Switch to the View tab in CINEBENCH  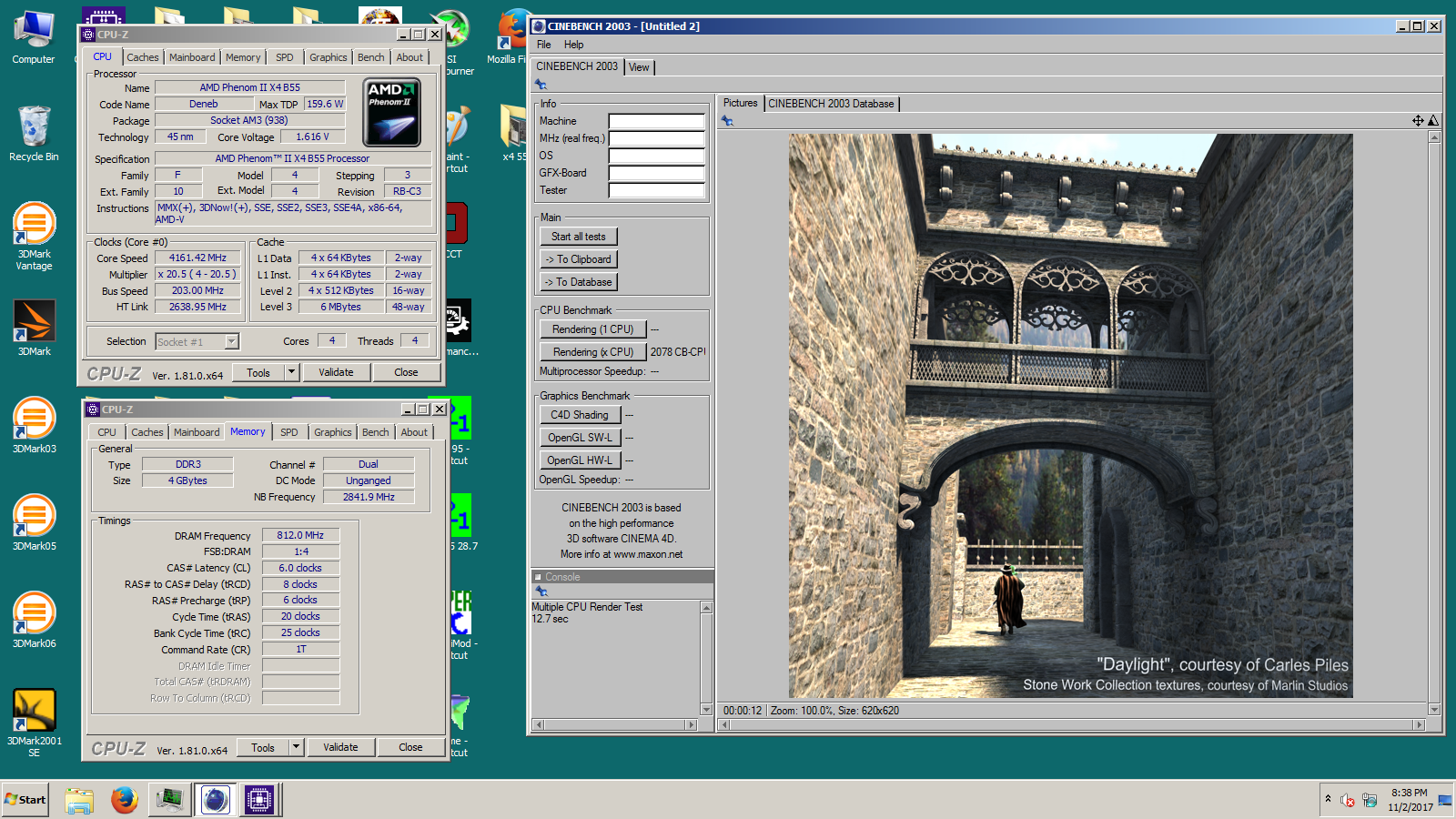[639, 67]
